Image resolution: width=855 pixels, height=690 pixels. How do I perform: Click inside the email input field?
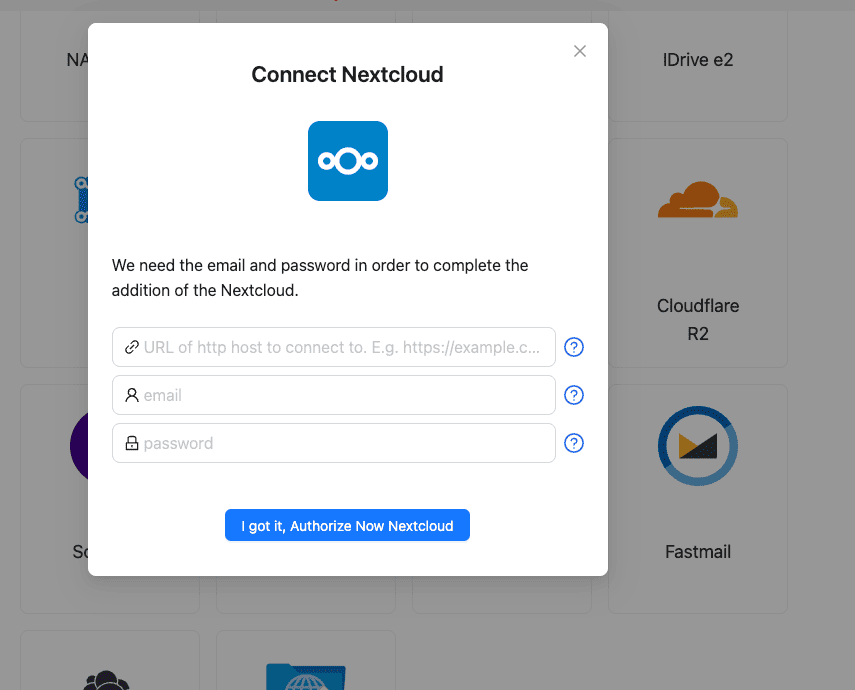333,395
